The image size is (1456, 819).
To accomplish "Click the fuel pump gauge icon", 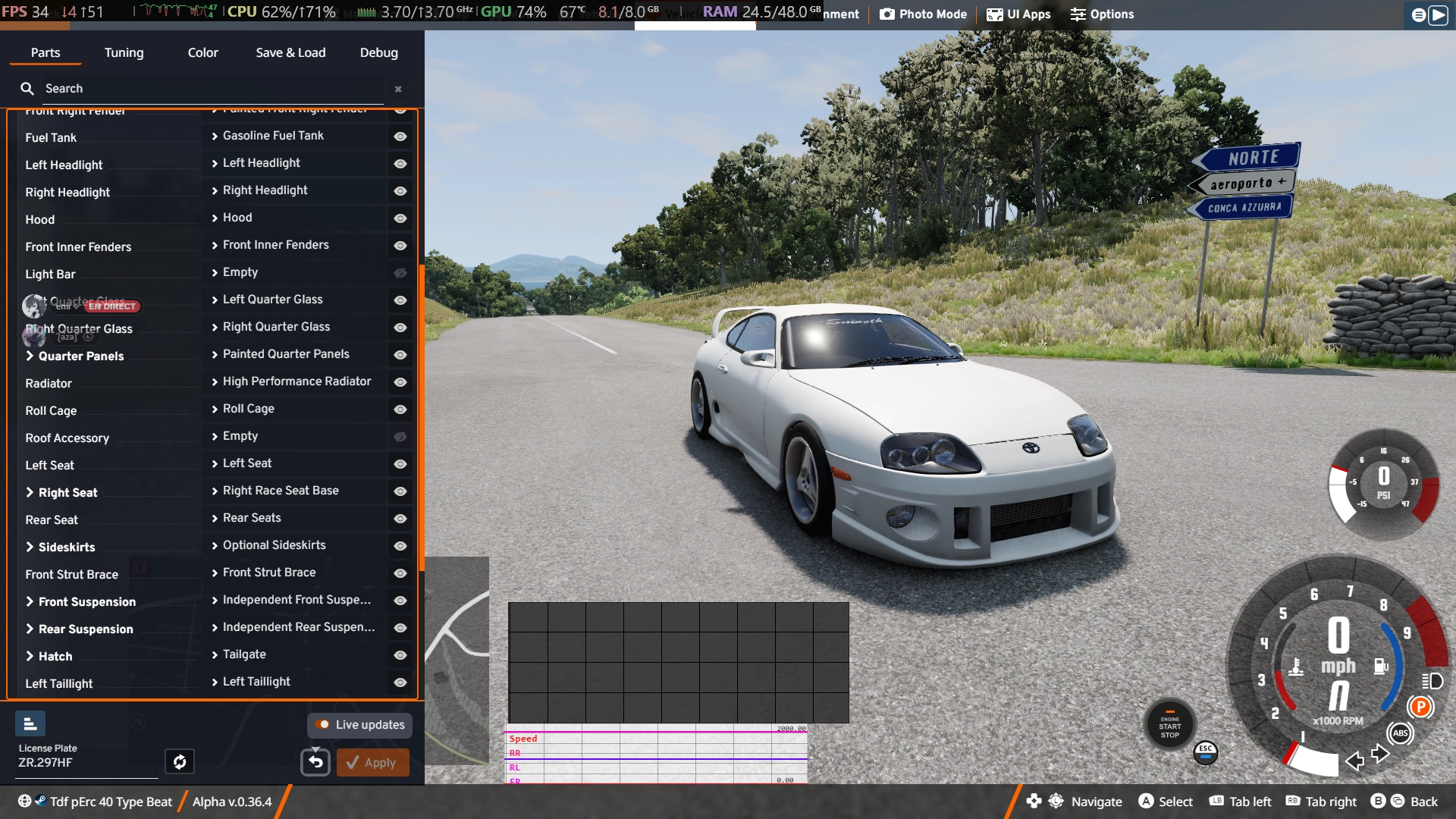I will coord(1381,666).
